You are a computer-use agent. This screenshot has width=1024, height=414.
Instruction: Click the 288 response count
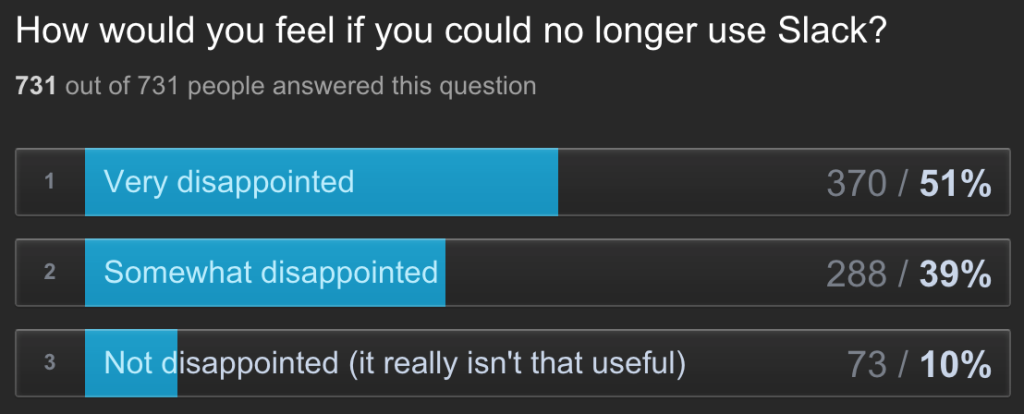[x=857, y=274]
